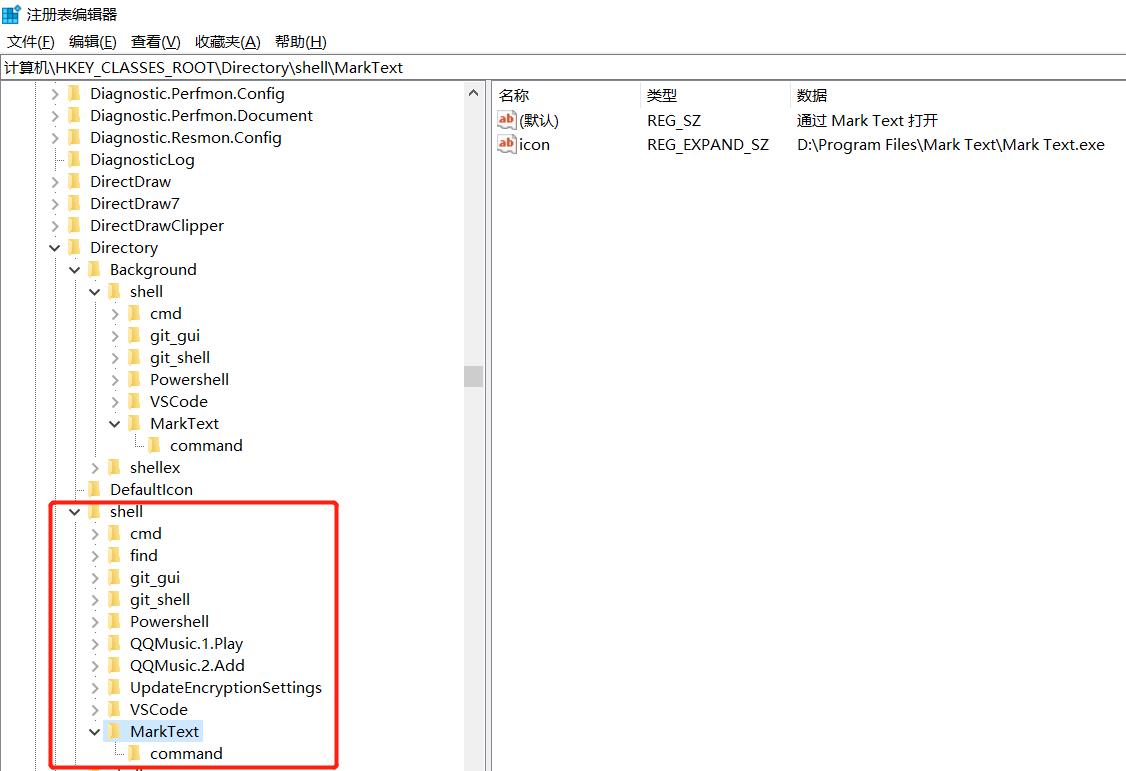Image resolution: width=1126 pixels, height=771 pixels.
Task: Click the tree scrollbar up arrow
Action: click(x=473, y=93)
